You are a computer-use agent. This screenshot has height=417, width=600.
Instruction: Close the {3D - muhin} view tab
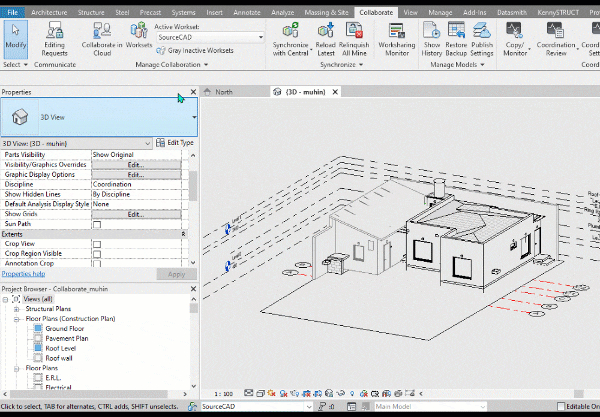[x=335, y=92]
